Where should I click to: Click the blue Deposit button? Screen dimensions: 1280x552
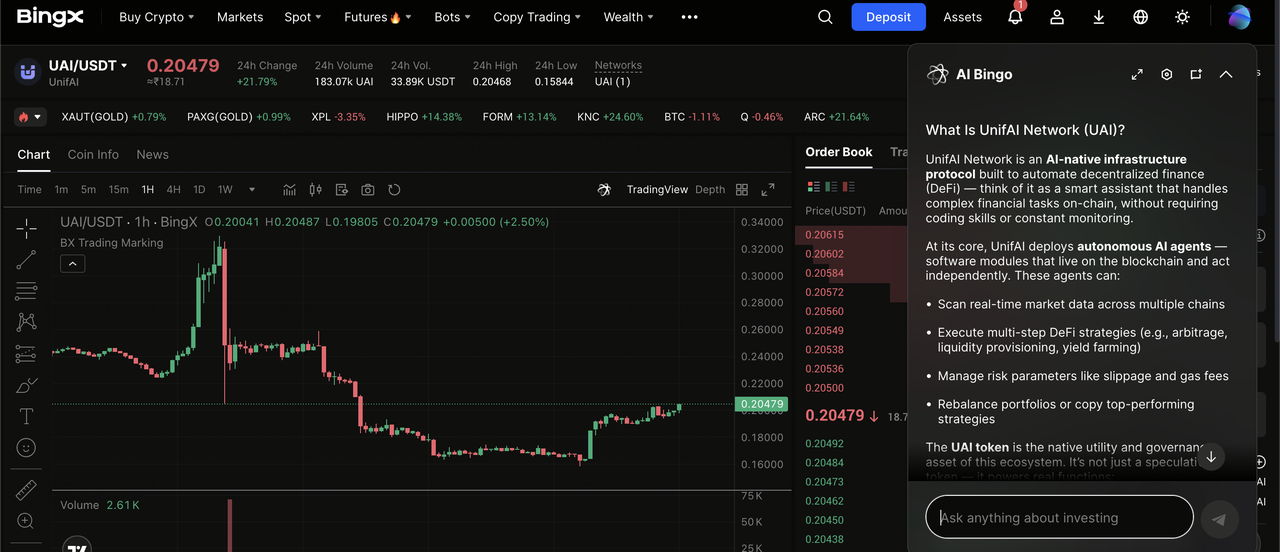pyautogui.click(x=888, y=17)
